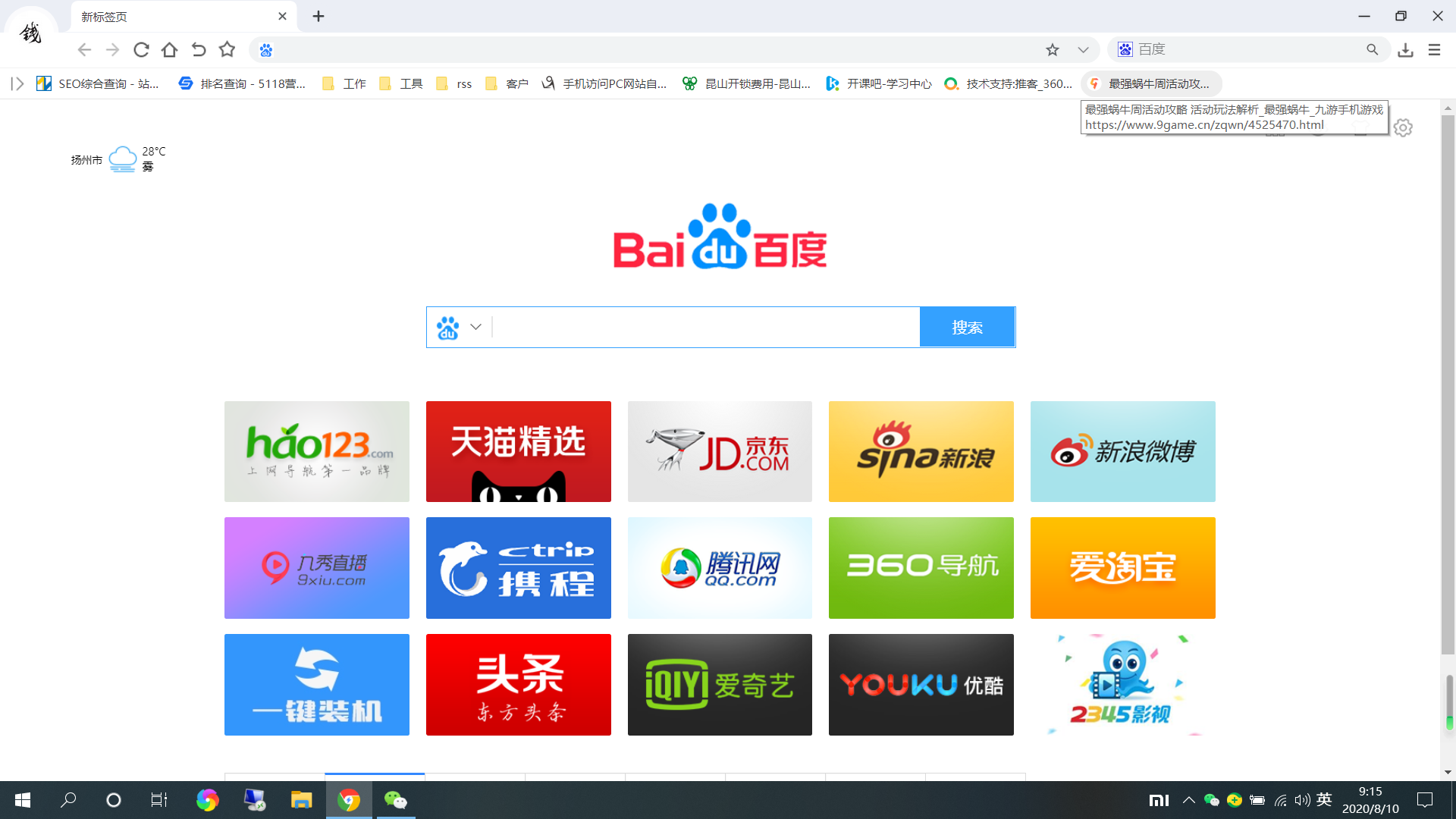Toggle input method 英 in system tray
1456x819 pixels.
click(x=1324, y=799)
